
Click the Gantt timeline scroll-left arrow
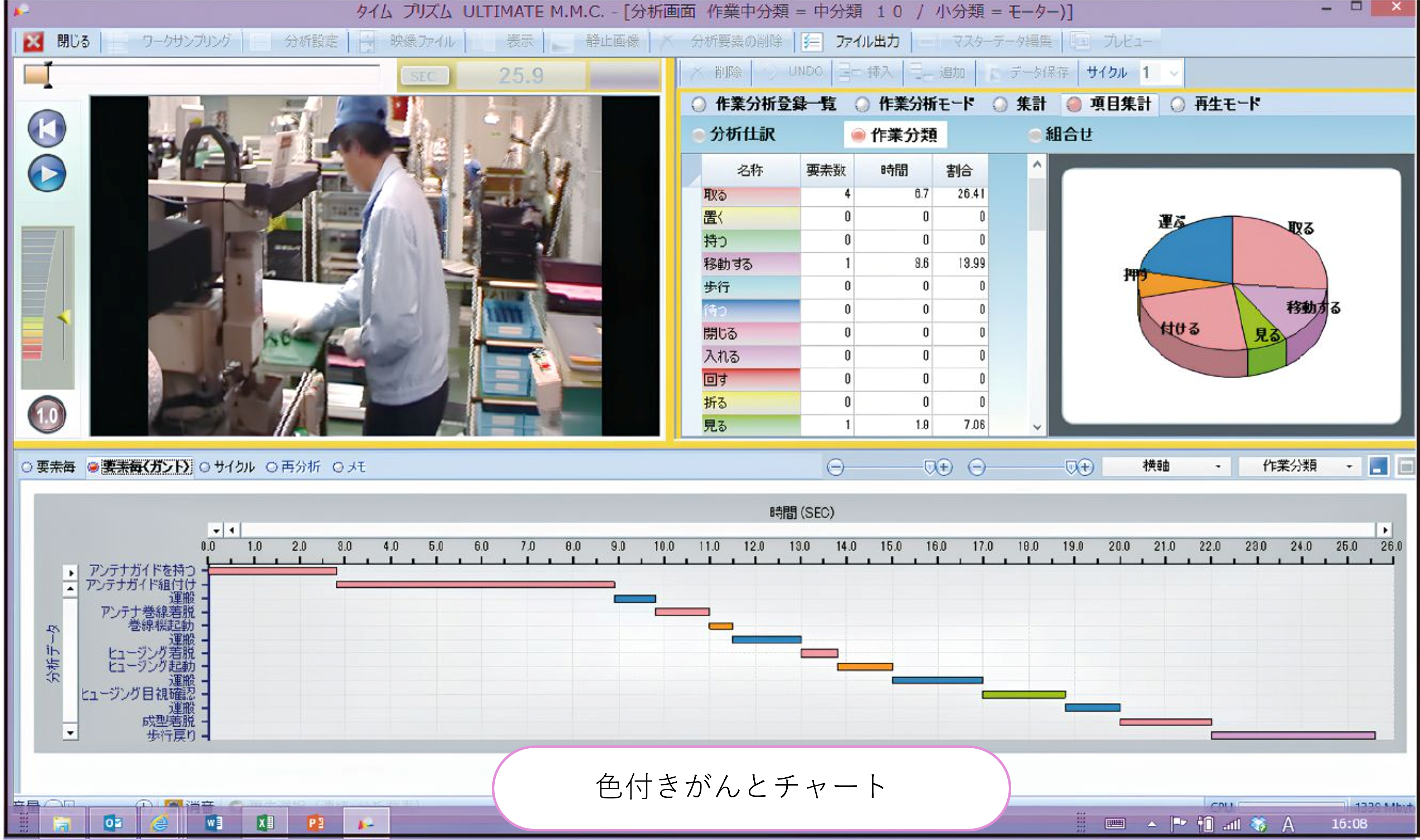coord(231,531)
